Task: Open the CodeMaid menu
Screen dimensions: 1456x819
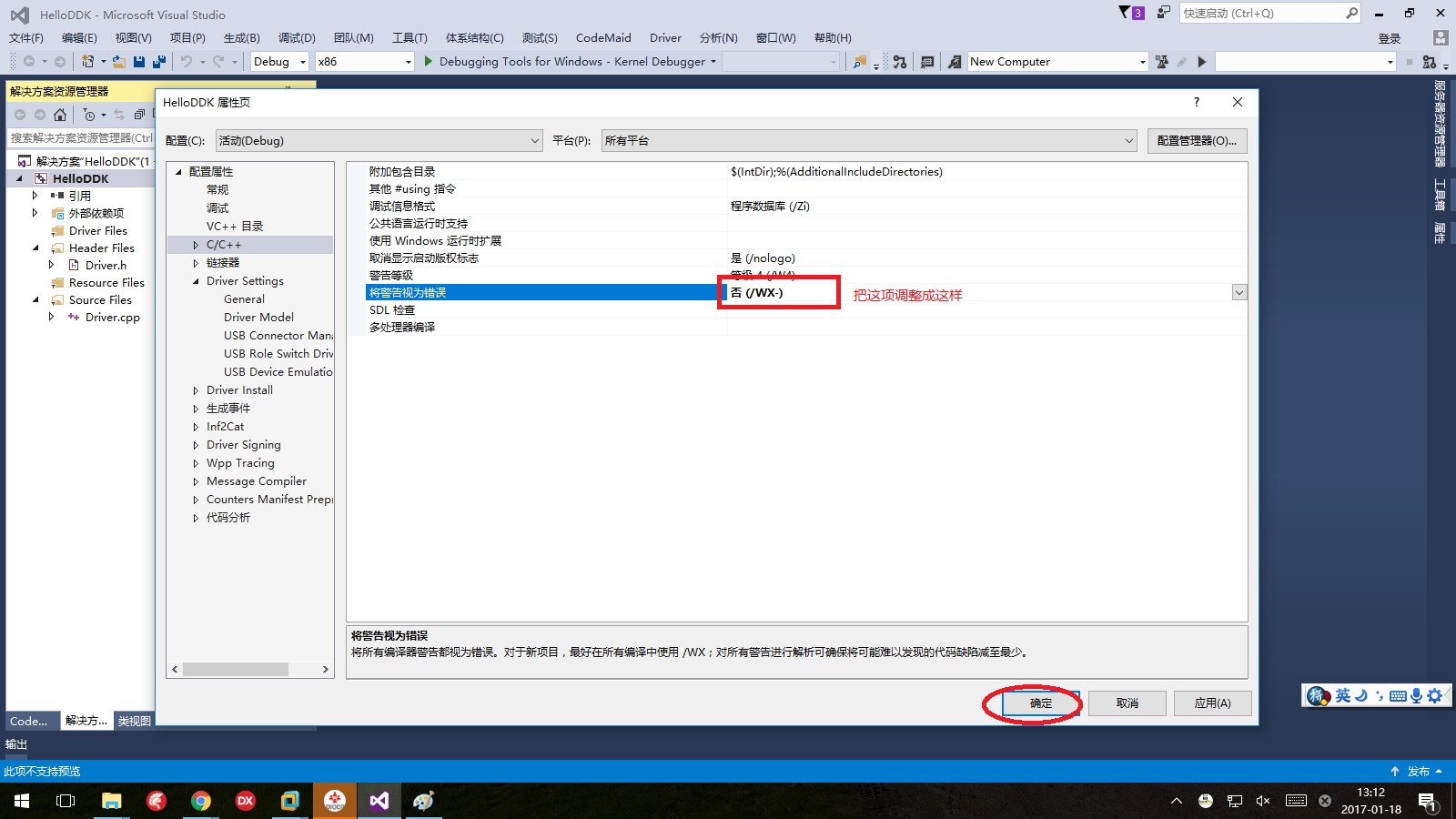Action: (603, 37)
